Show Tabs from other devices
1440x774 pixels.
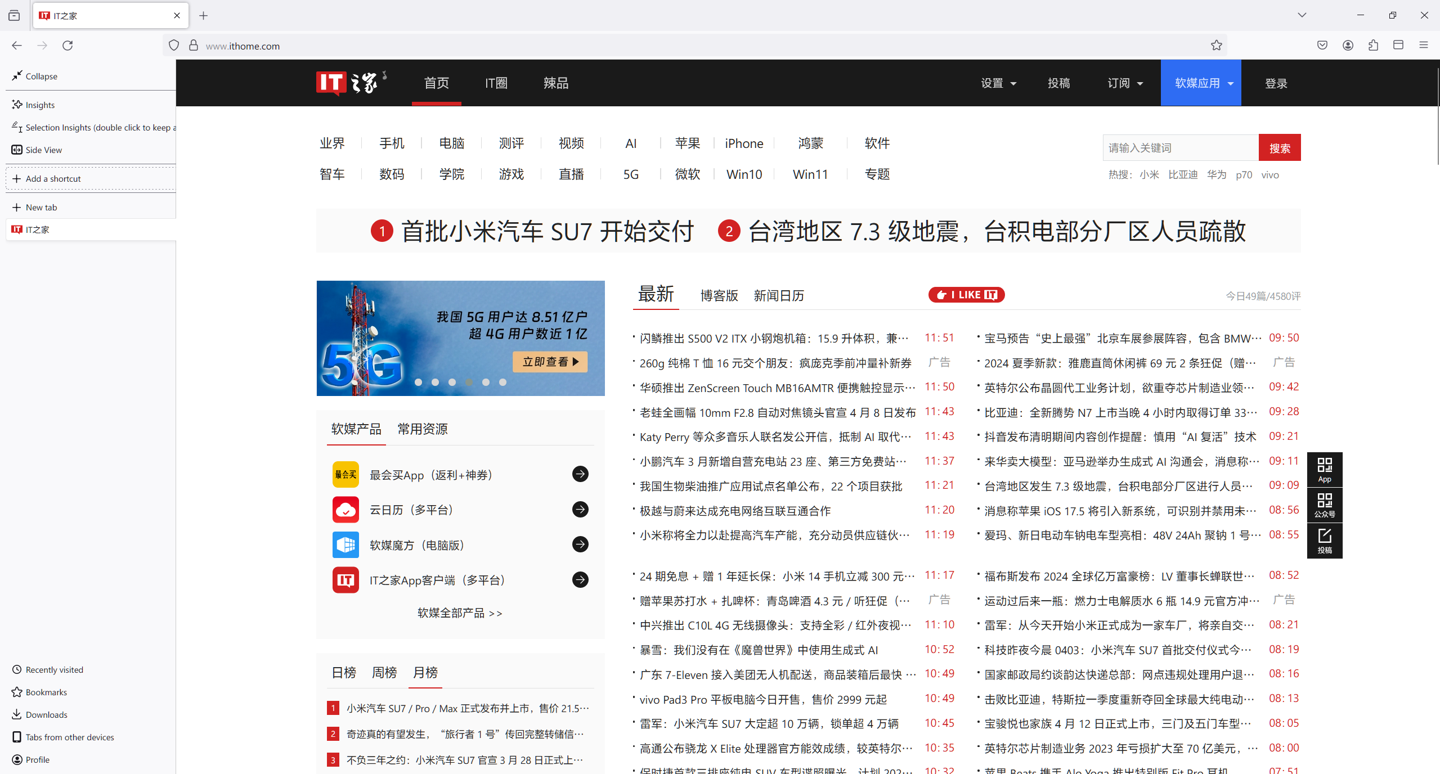[63, 737]
